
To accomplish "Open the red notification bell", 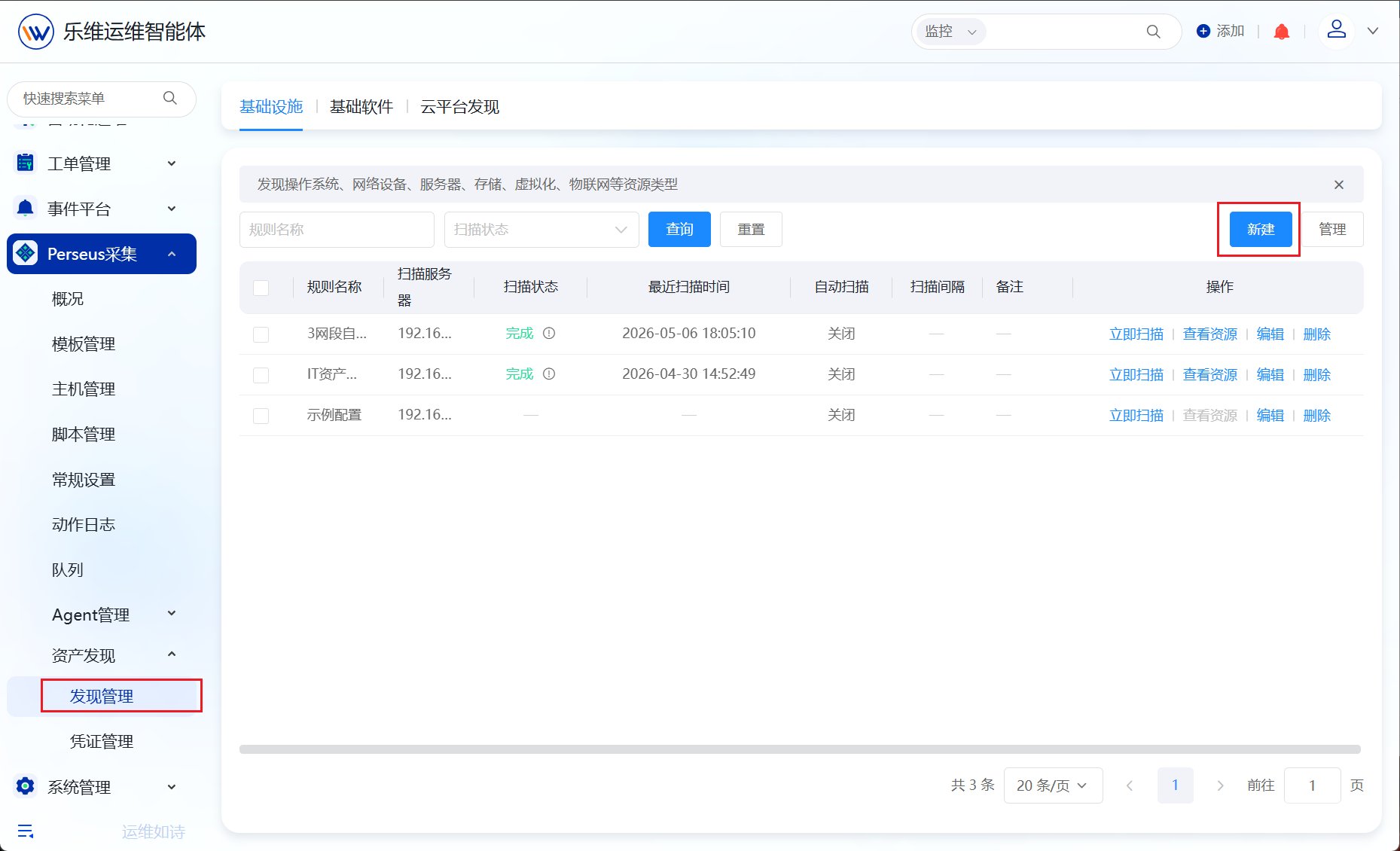I will click(1281, 32).
